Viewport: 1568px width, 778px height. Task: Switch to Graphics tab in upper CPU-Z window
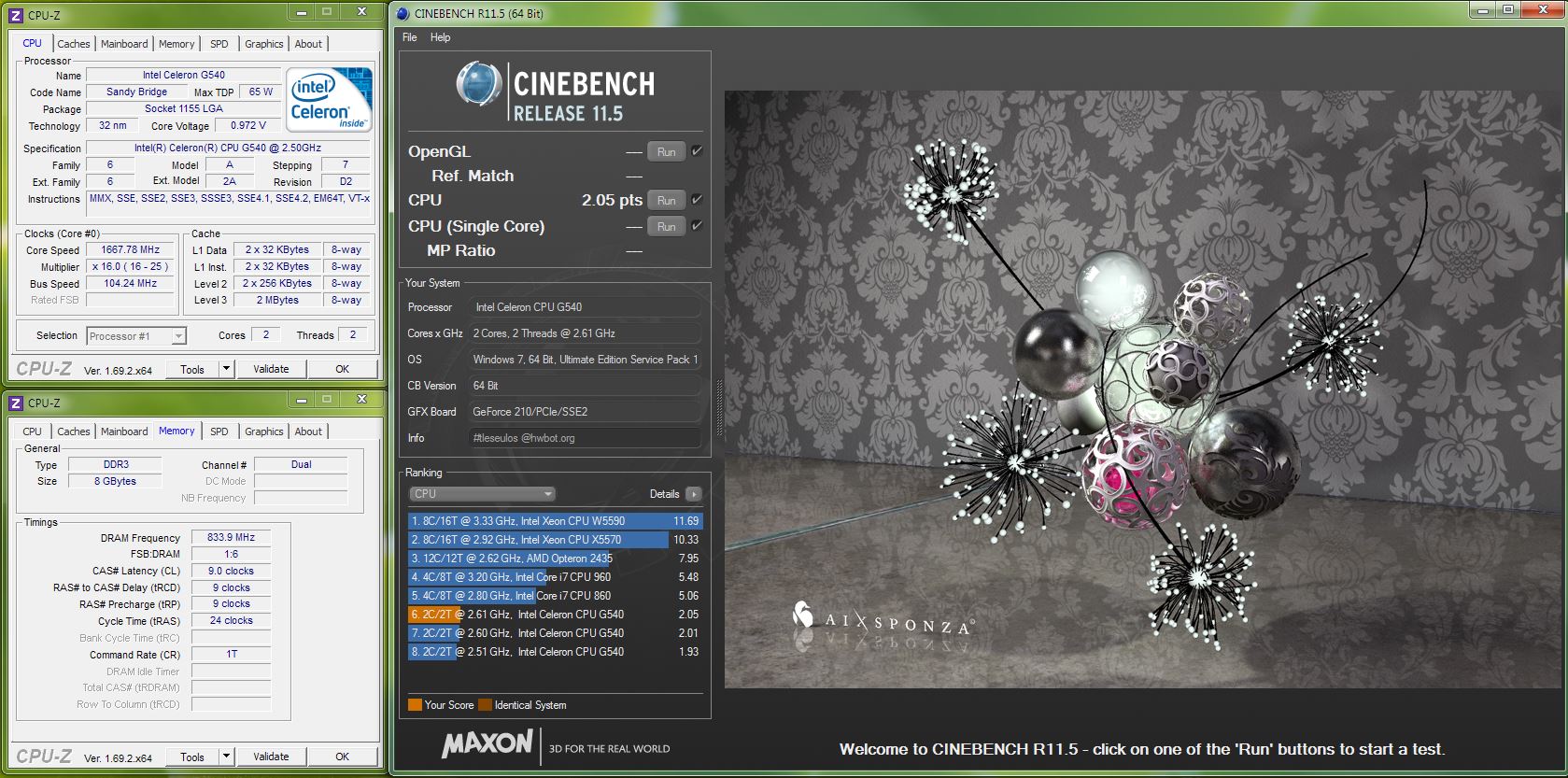pyautogui.click(x=264, y=44)
